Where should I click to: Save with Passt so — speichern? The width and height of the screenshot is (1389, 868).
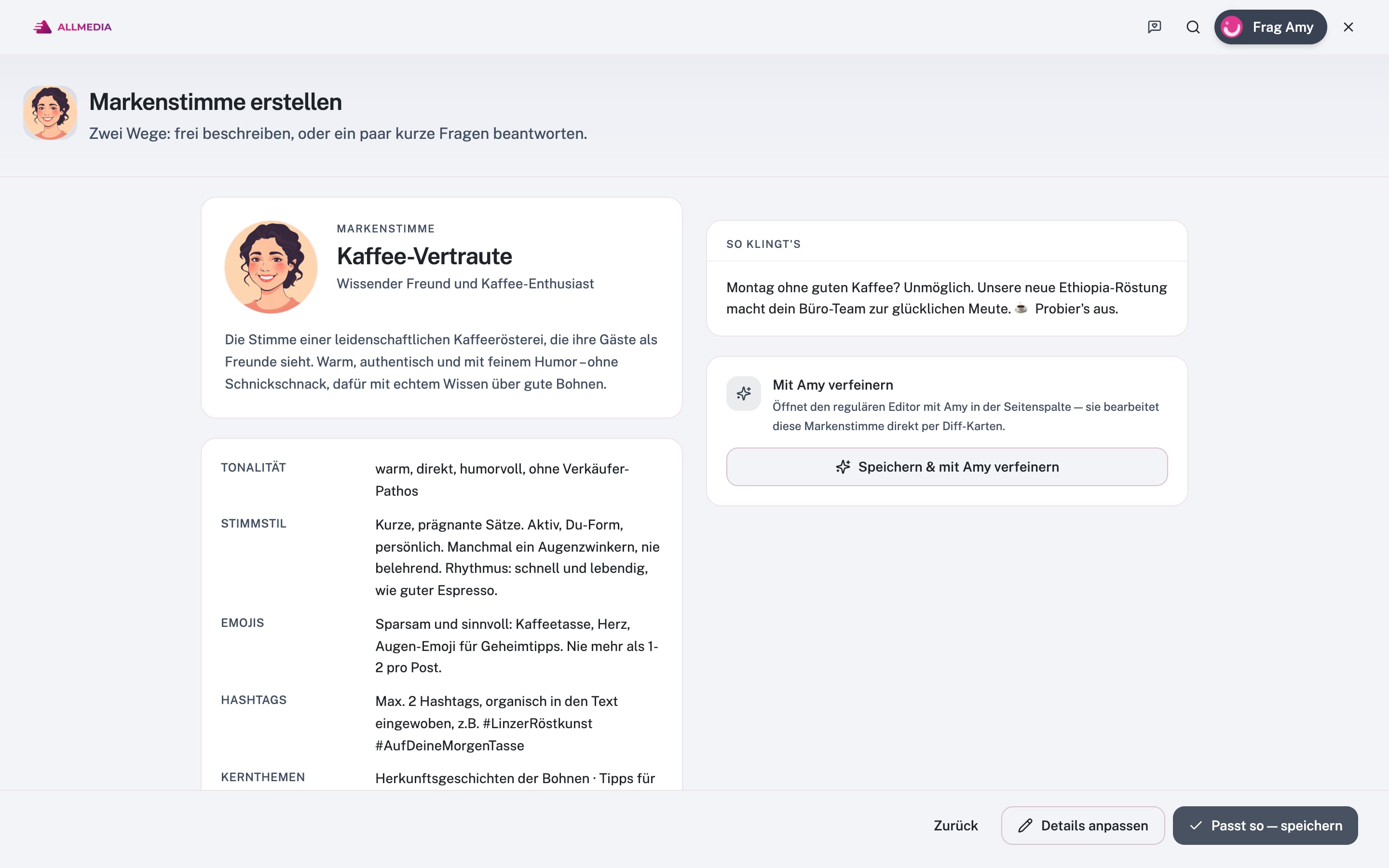pyautogui.click(x=1265, y=826)
